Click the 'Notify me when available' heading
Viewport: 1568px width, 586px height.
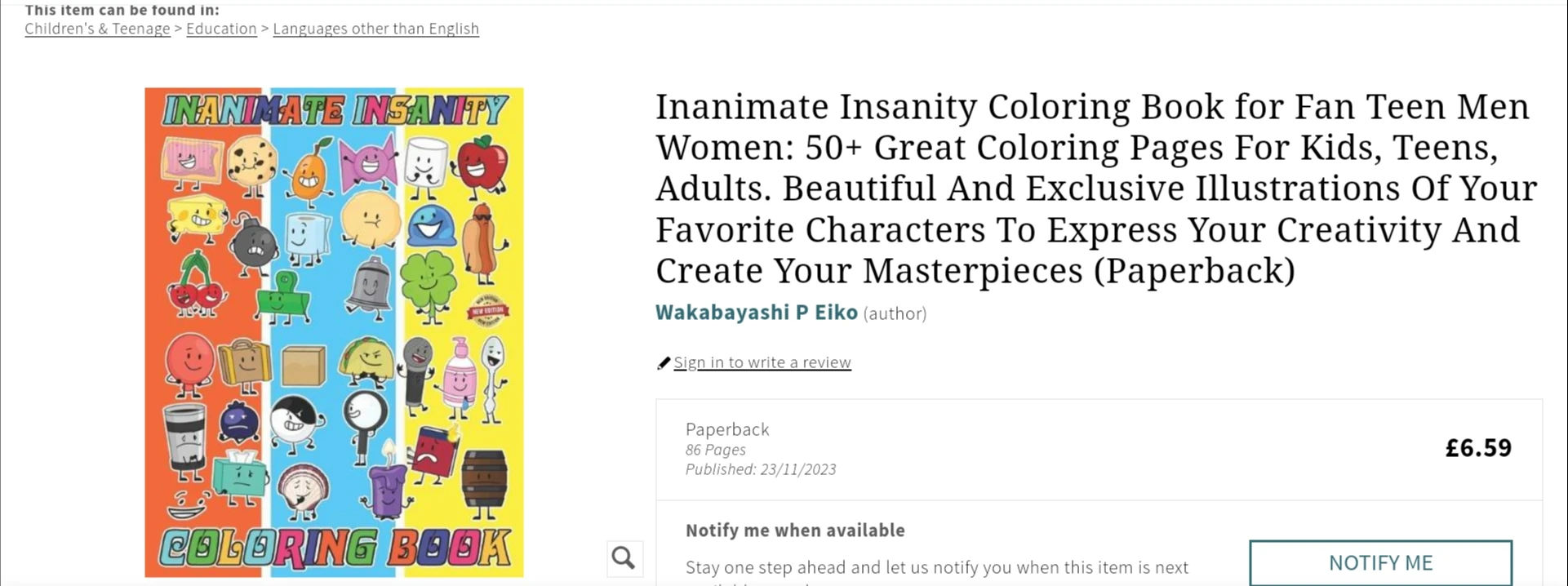pos(794,531)
